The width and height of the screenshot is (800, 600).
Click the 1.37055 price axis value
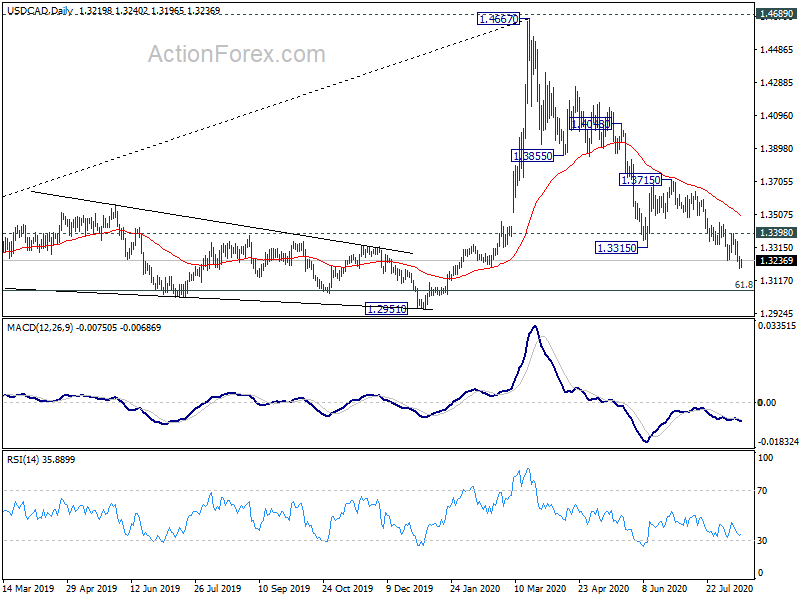coord(777,182)
